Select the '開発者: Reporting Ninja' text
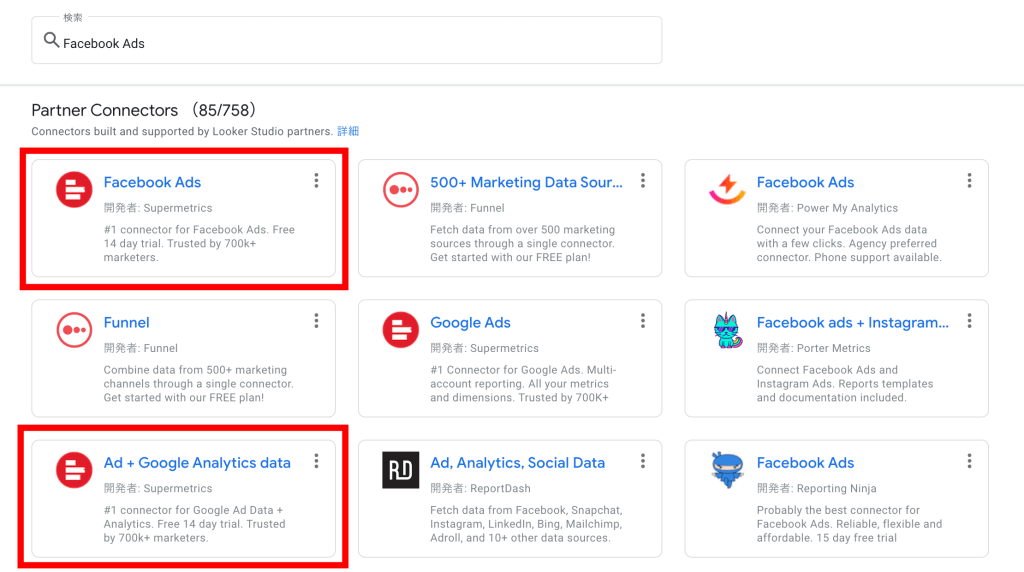Viewport: 1024px width, 572px height. pyautogui.click(x=817, y=488)
